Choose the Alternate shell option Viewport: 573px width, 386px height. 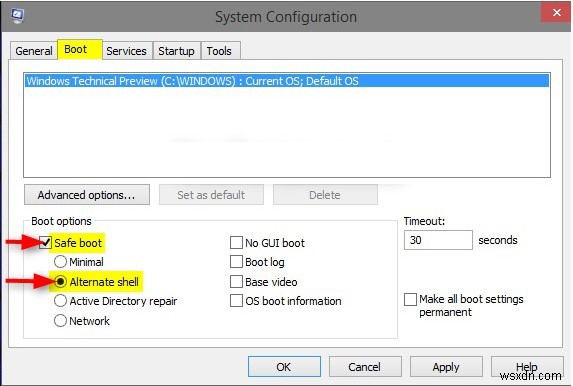(x=60, y=281)
